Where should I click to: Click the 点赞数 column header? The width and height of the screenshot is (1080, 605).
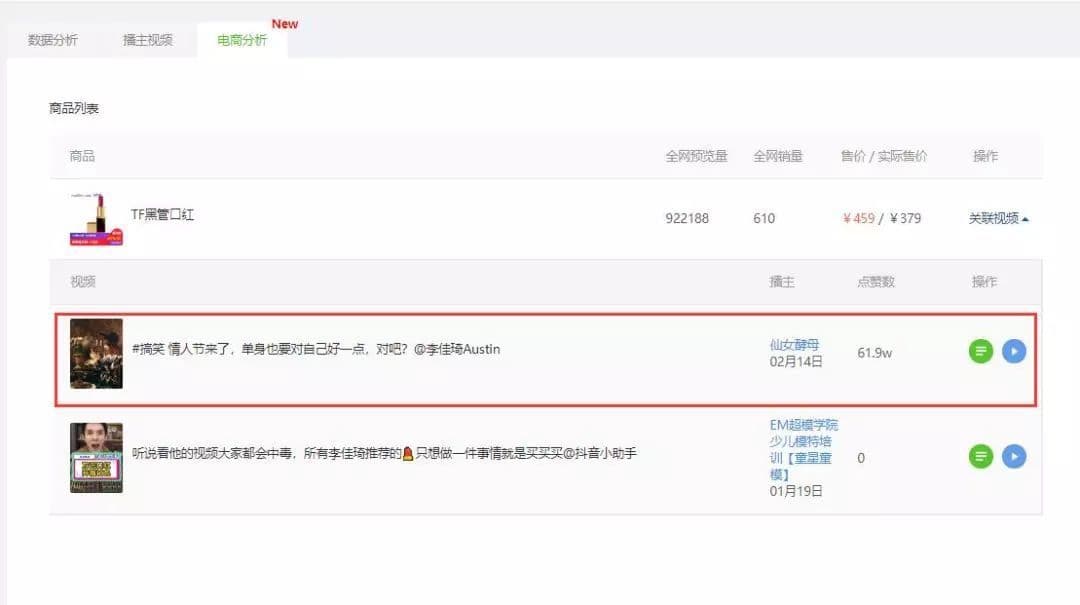(875, 282)
